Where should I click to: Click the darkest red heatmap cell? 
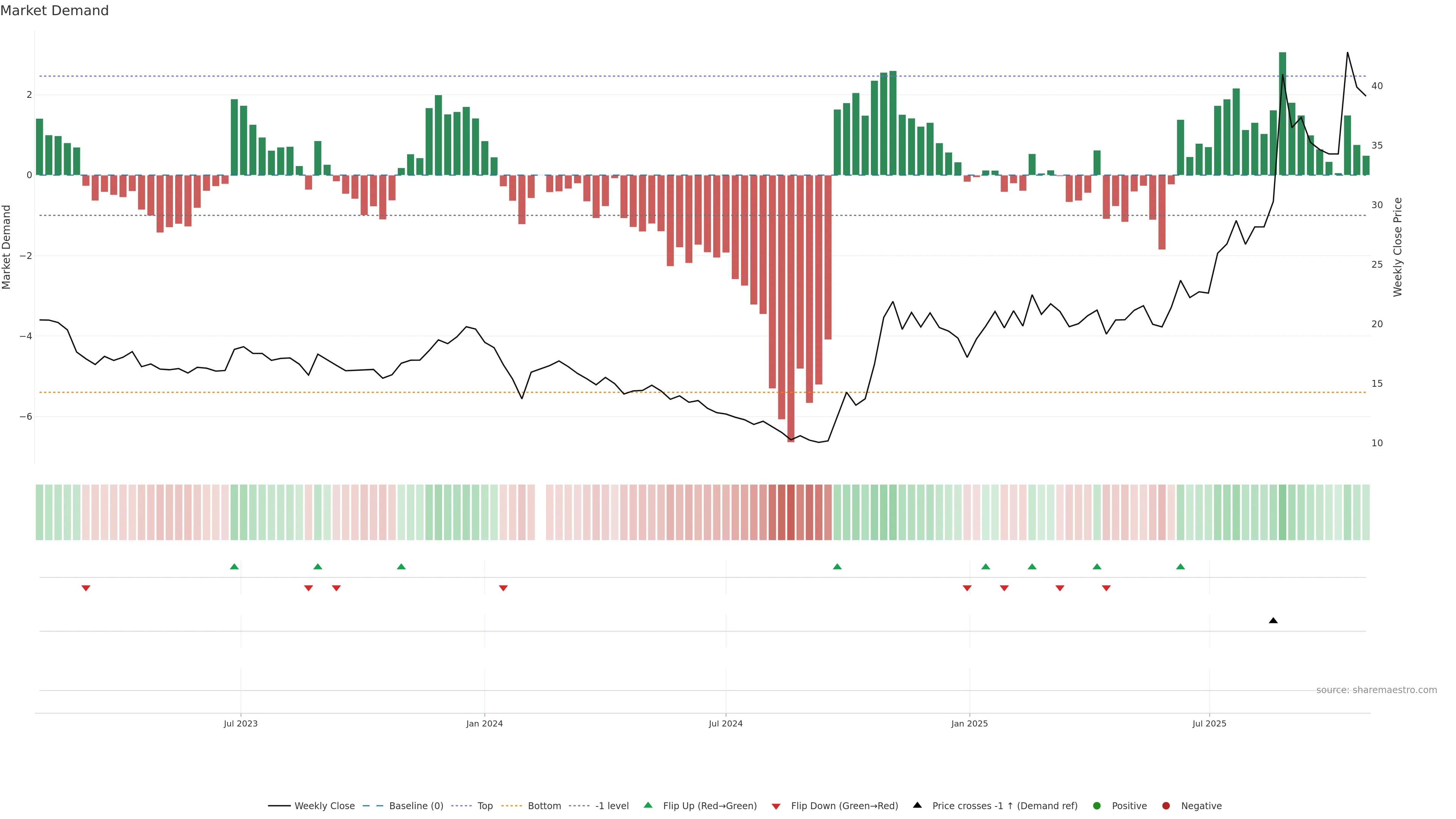(791, 512)
